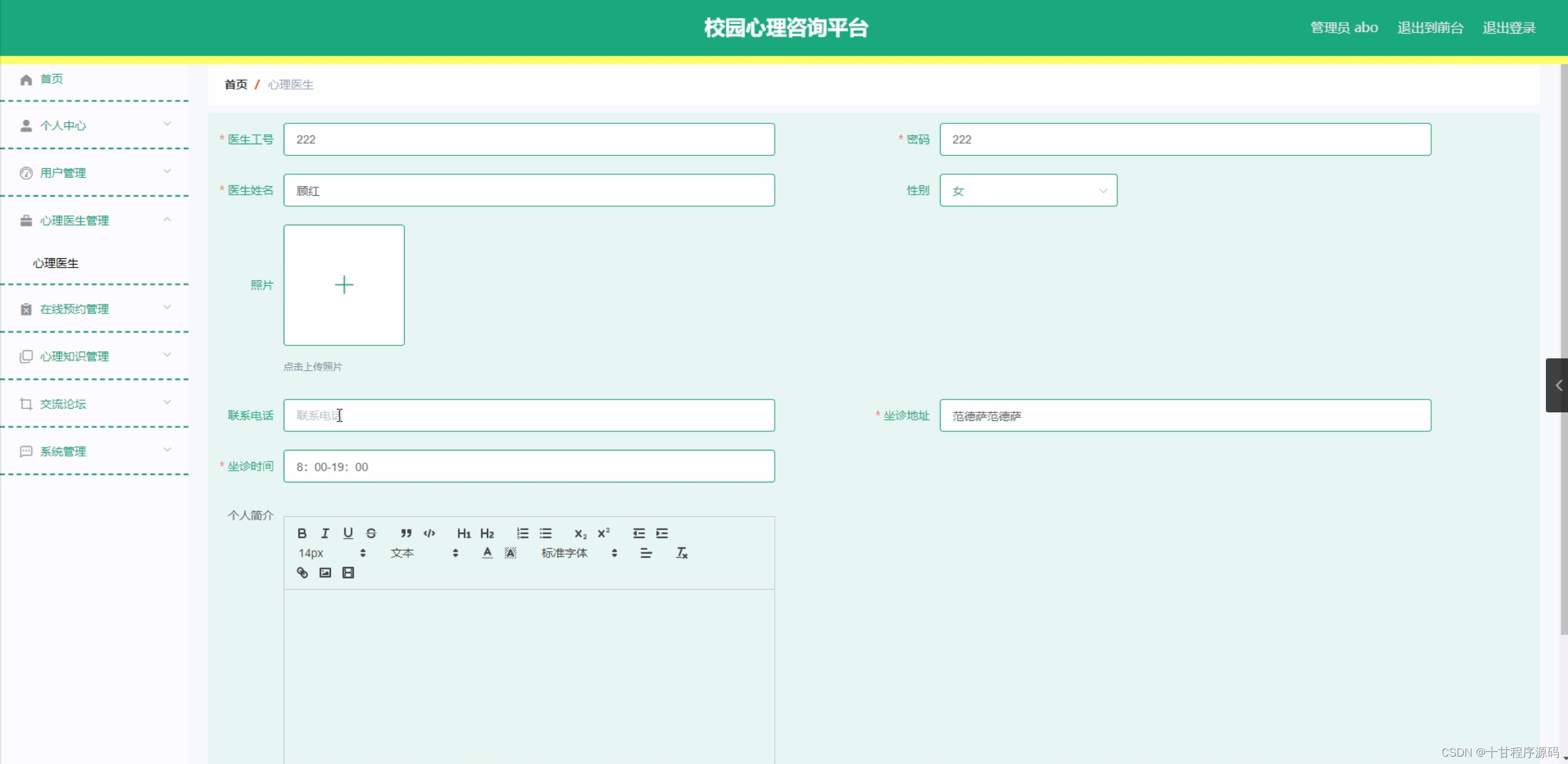Apply bold formatting in the editor
Image resolution: width=1568 pixels, height=764 pixels.
(302, 533)
